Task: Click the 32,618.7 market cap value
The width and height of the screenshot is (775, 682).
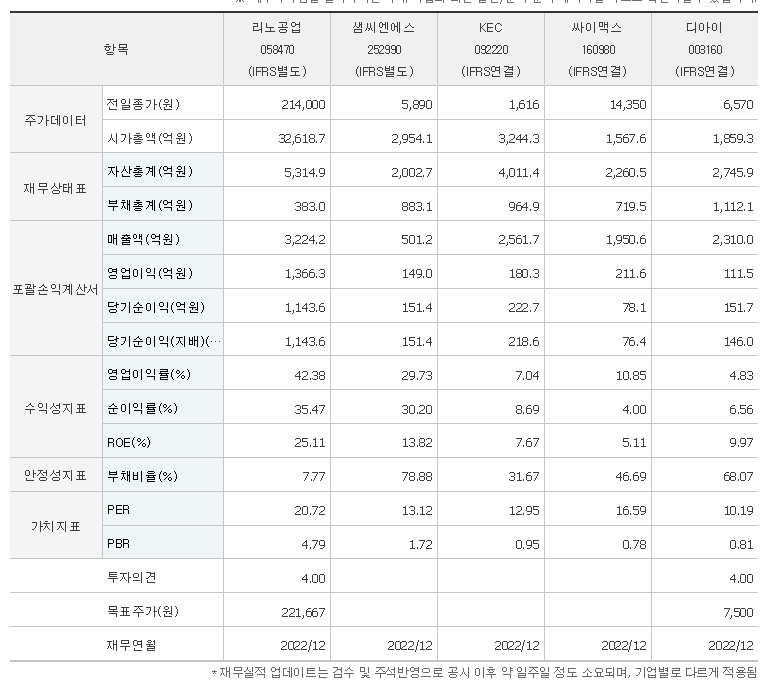Action: coord(301,139)
